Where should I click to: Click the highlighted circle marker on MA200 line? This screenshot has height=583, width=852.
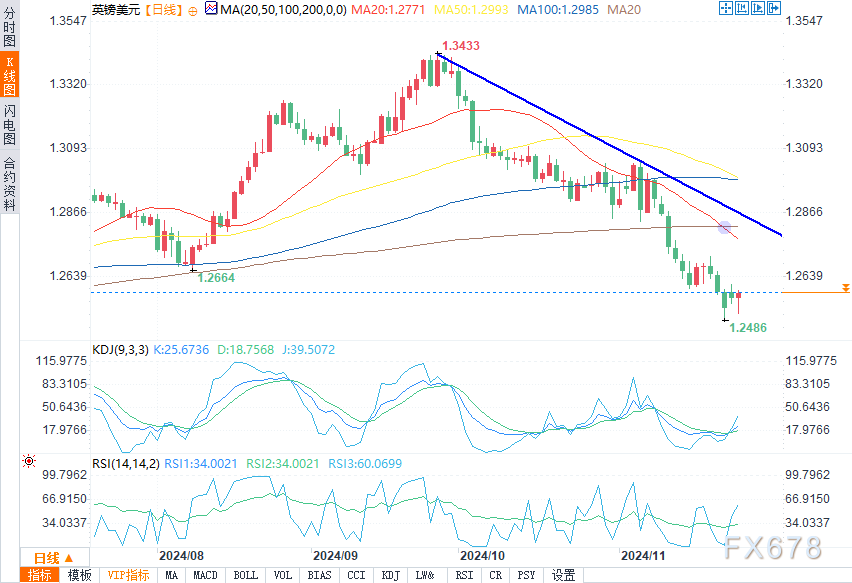[x=724, y=228]
